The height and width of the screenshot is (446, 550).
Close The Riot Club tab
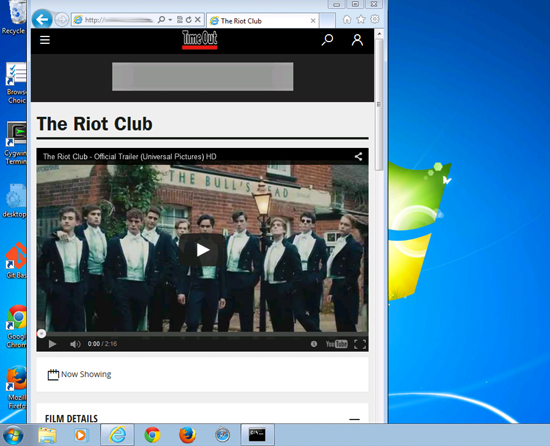pos(313,21)
